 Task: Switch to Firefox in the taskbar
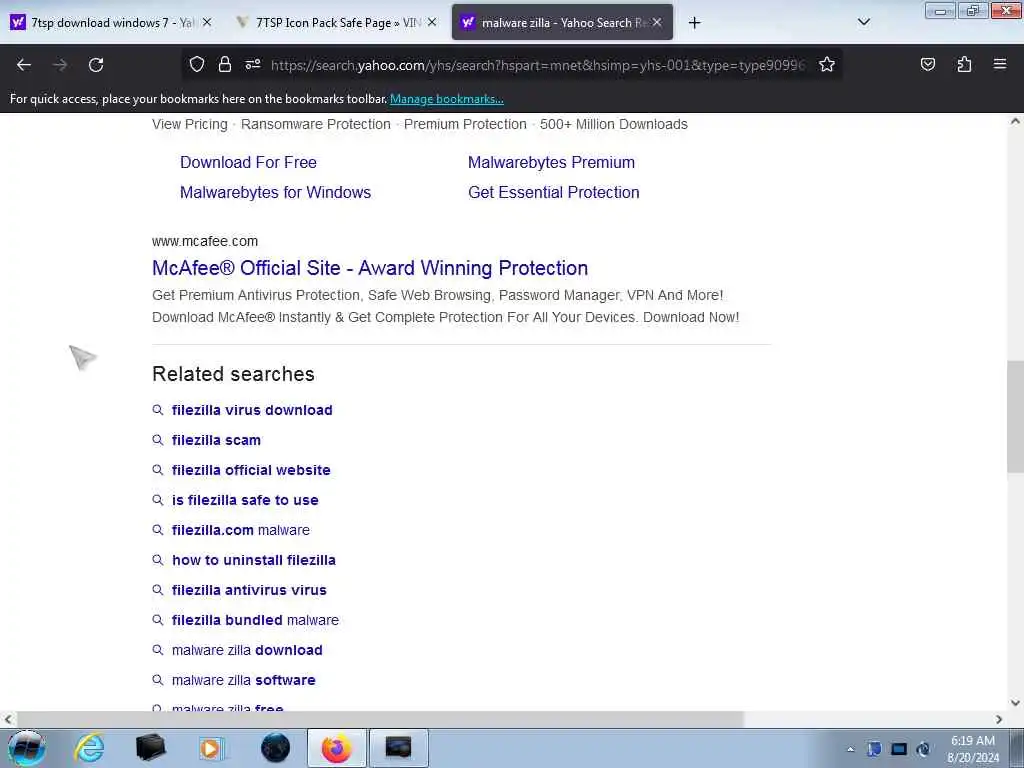coord(336,748)
